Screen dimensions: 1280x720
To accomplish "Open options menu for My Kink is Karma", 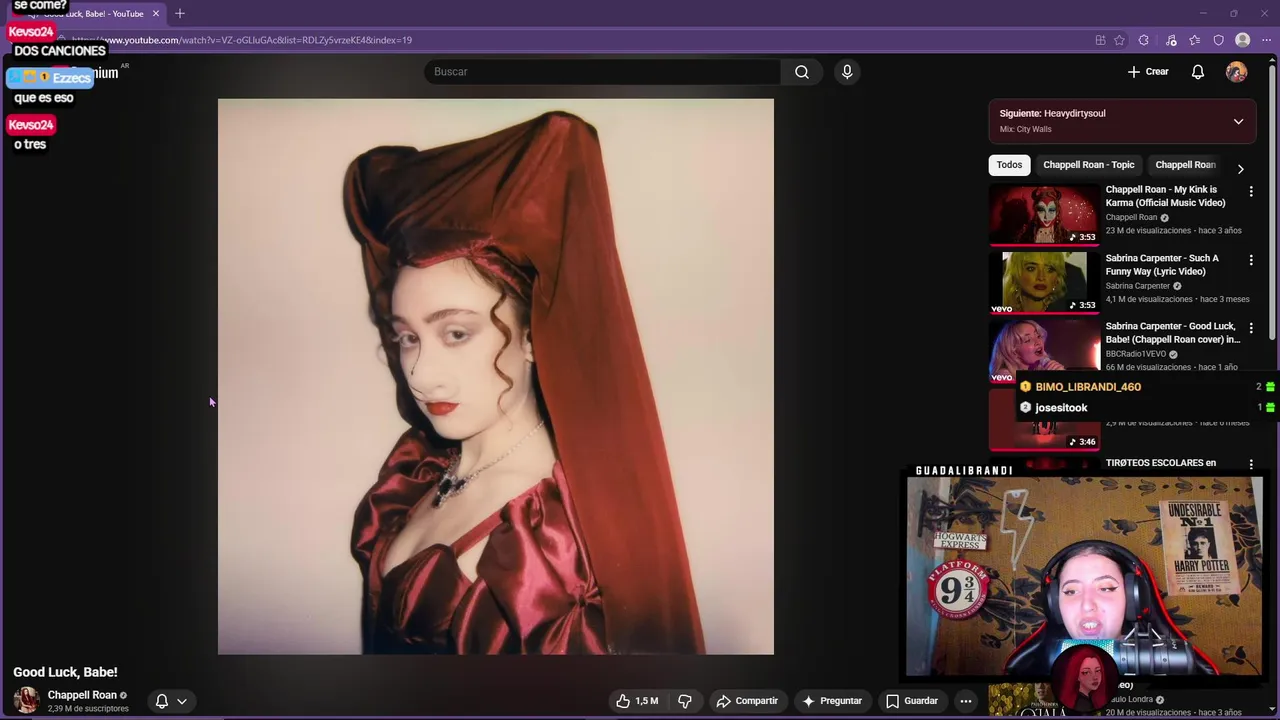I will [1251, 191].
